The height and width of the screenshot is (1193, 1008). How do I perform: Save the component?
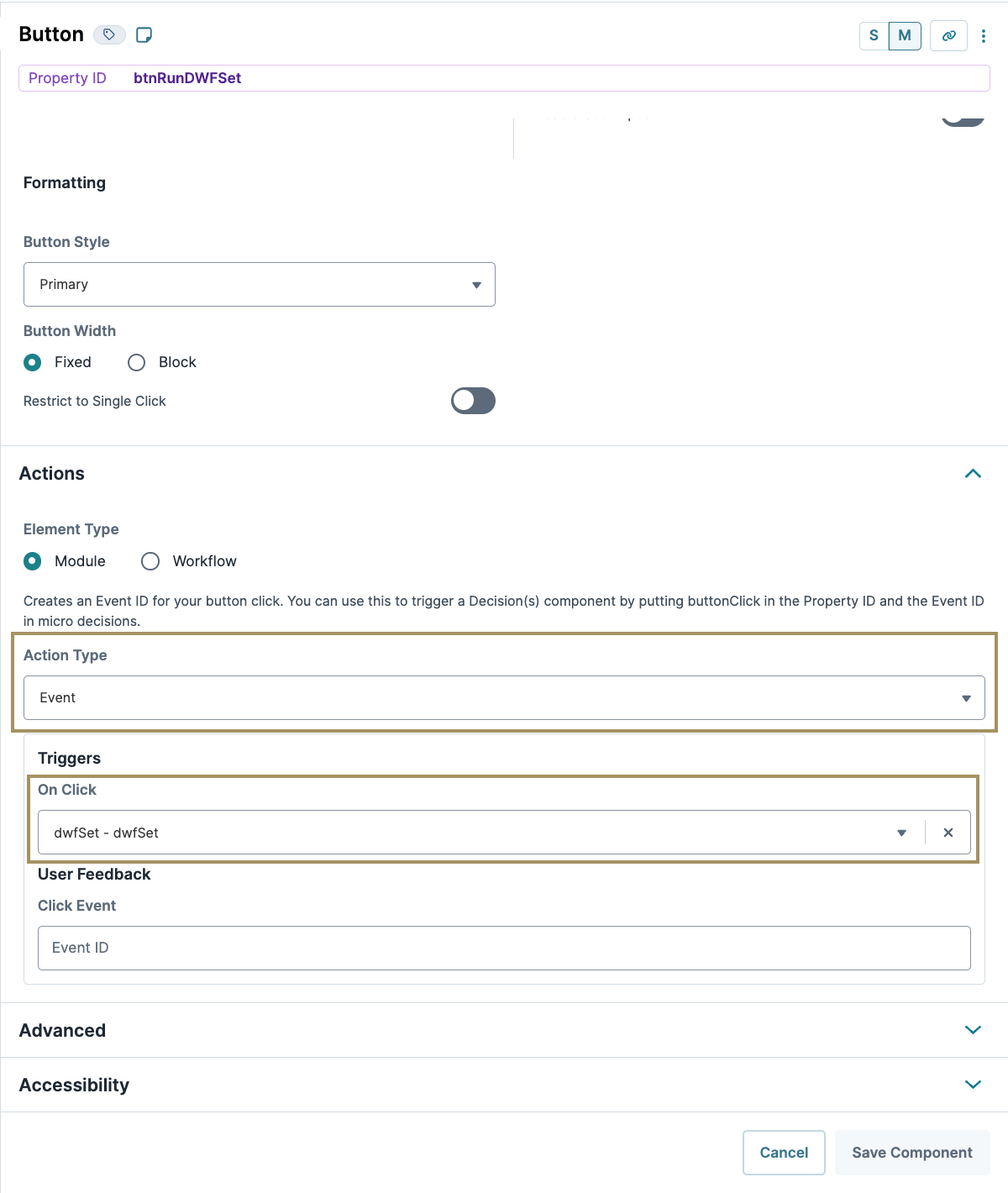click(x=911, y=1152)
